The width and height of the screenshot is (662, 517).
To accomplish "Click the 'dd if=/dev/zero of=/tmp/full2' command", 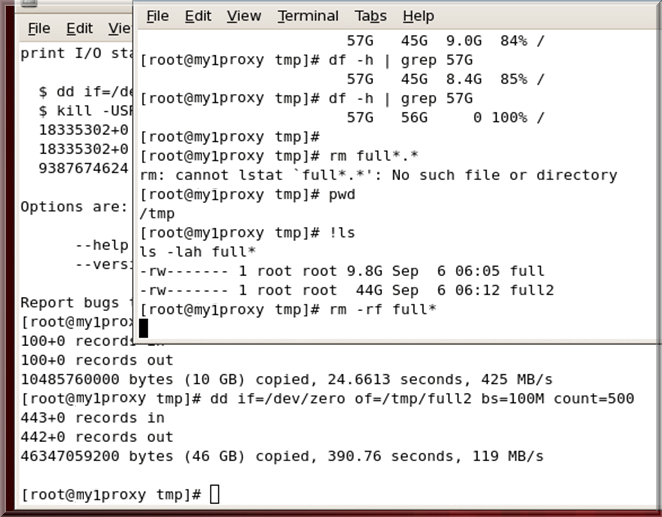I will tap(422, 398).
